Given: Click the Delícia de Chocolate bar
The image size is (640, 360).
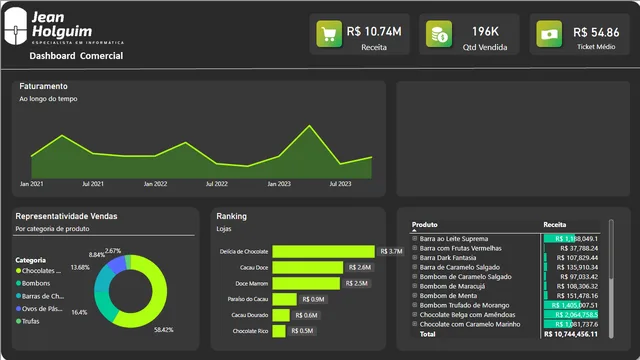Looking at the screenshot, I should pyautogui.click(x=323, y=251).
